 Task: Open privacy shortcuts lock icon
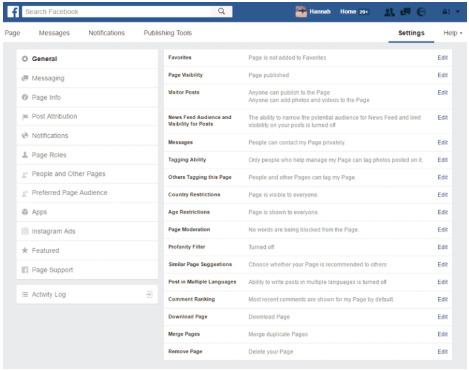click(x=446, y=12)
